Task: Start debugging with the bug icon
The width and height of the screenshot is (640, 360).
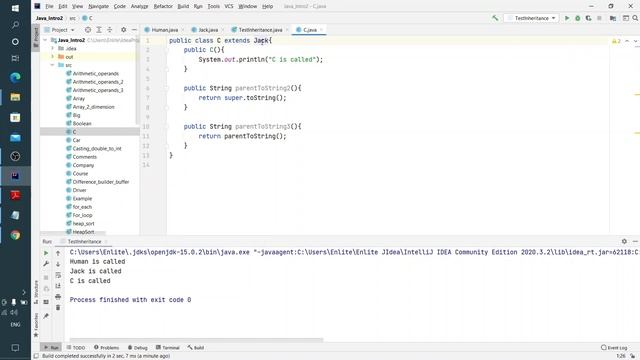Action: pos(578,18)
